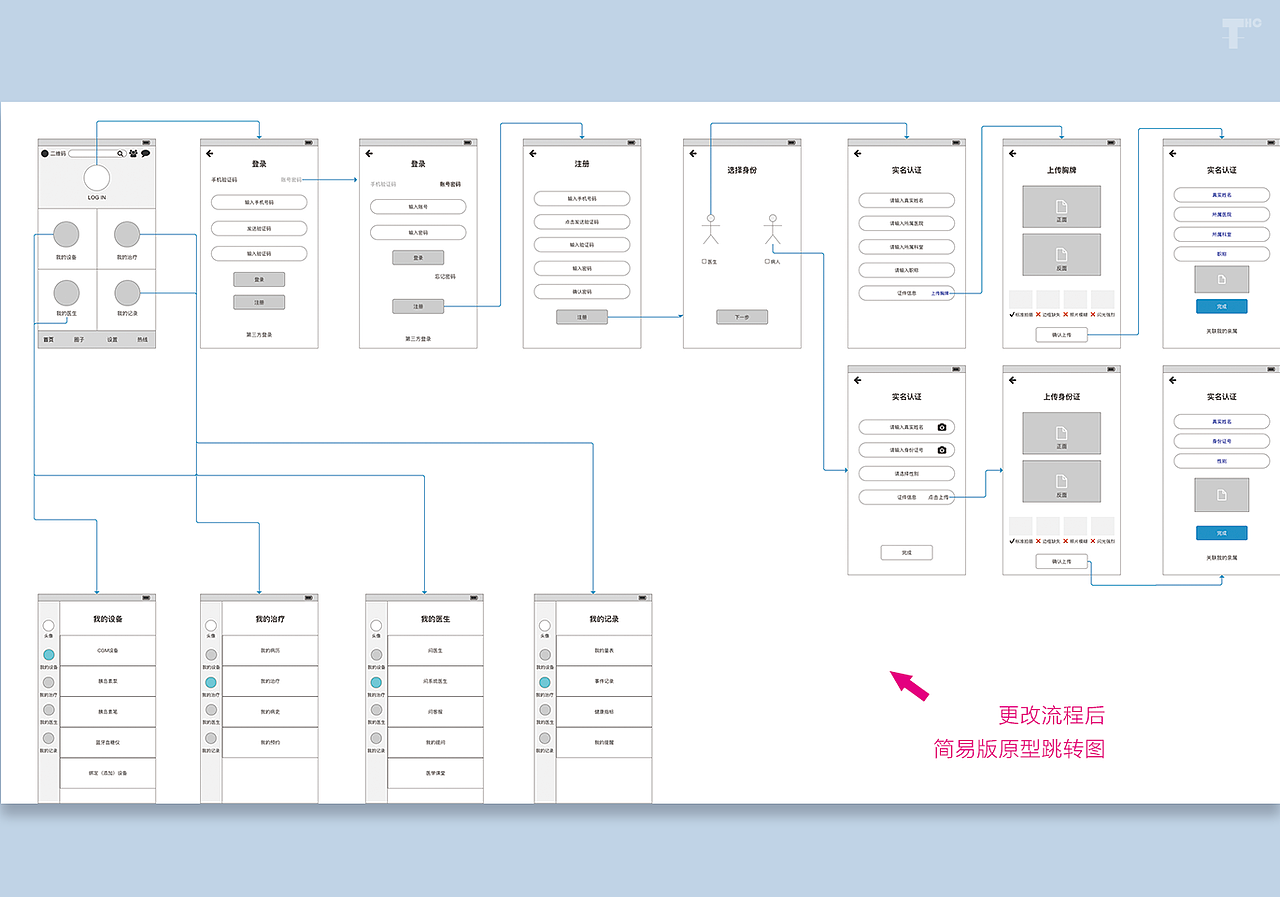1280x897 pixels.
Task: Open the group people icon on the home screen
Action: point(133,154)
